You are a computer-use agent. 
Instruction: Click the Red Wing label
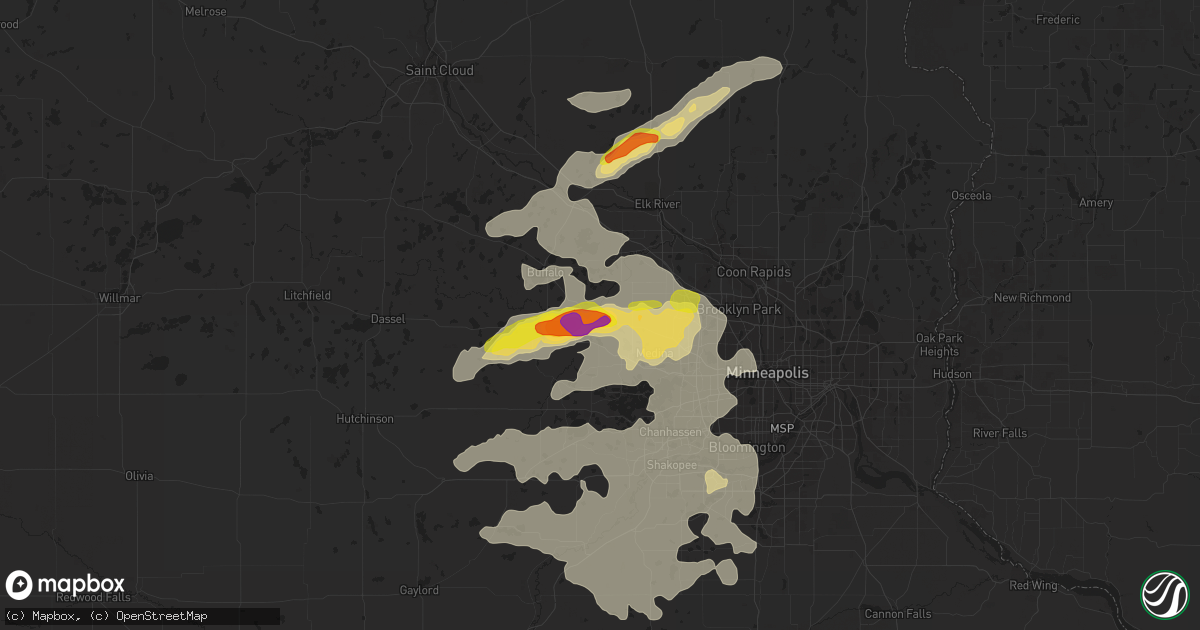1032,585
